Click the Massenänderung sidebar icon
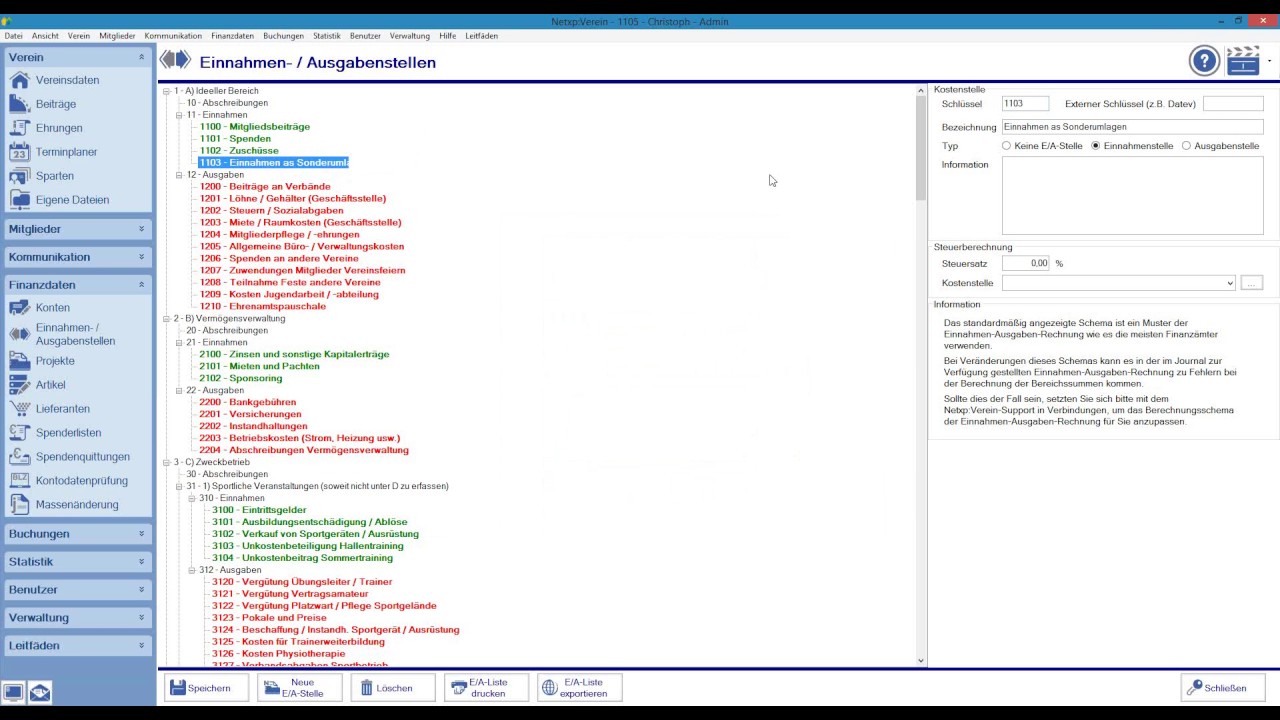1280x720 pixels. (20, 505)
